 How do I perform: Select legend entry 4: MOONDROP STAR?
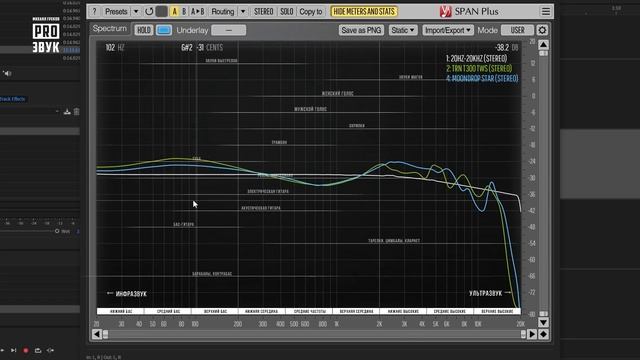(x=482, y=78)
